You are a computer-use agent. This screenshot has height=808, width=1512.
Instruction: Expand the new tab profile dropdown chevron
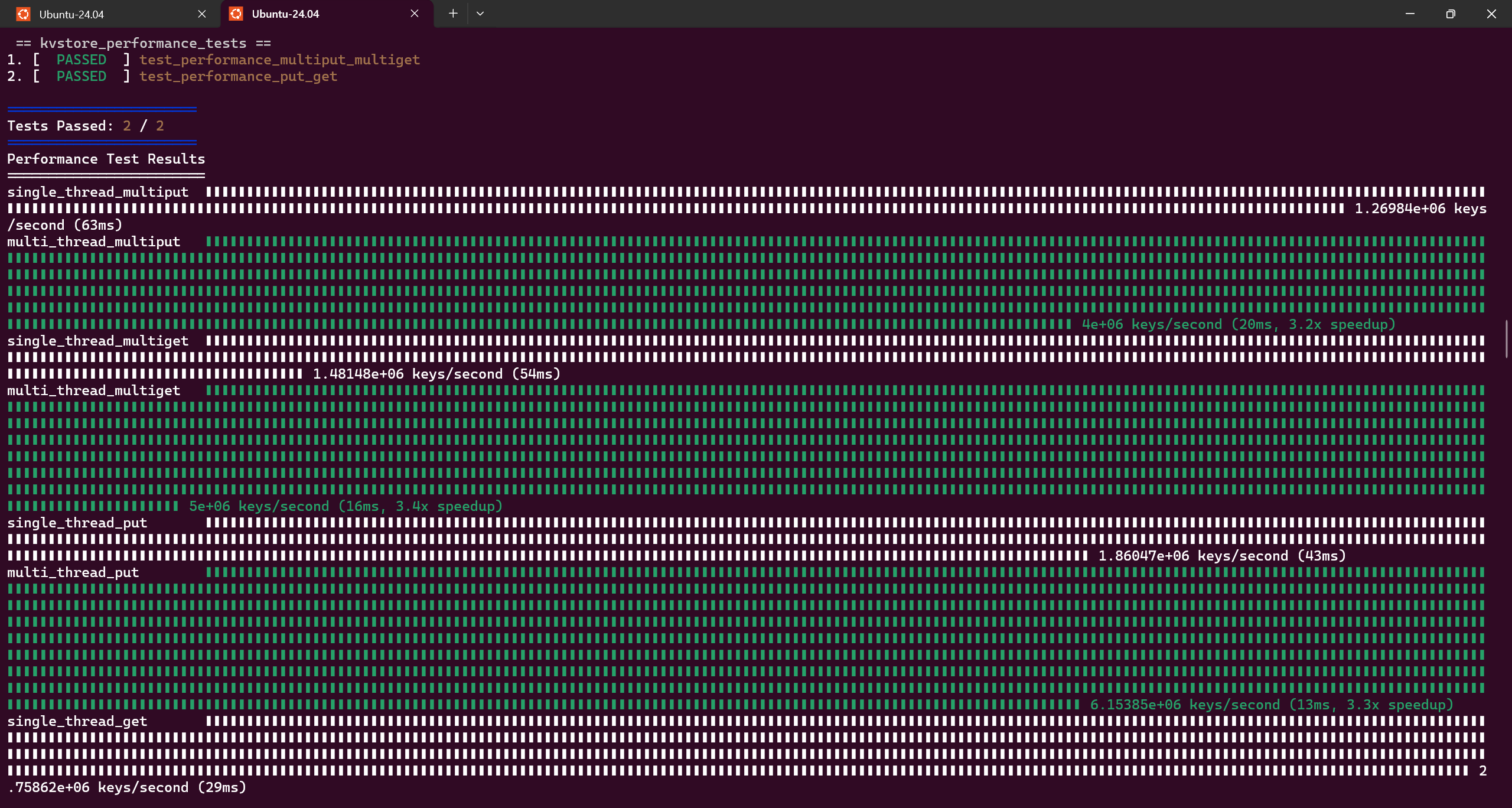click(x=480, y=14)
